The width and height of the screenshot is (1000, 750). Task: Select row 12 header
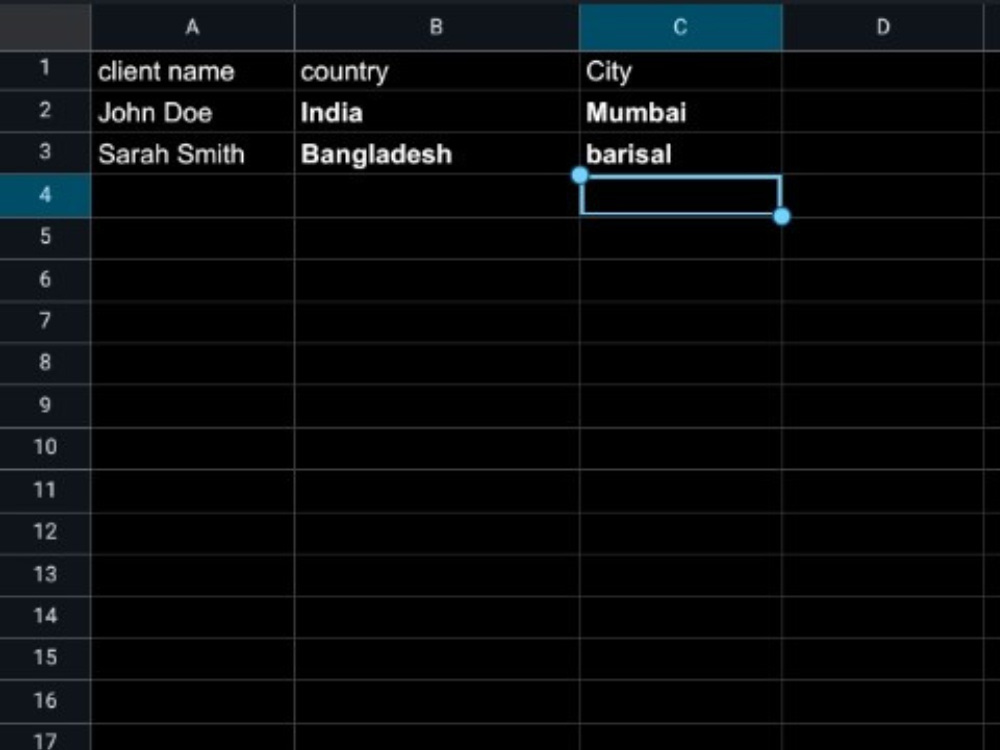45,532
